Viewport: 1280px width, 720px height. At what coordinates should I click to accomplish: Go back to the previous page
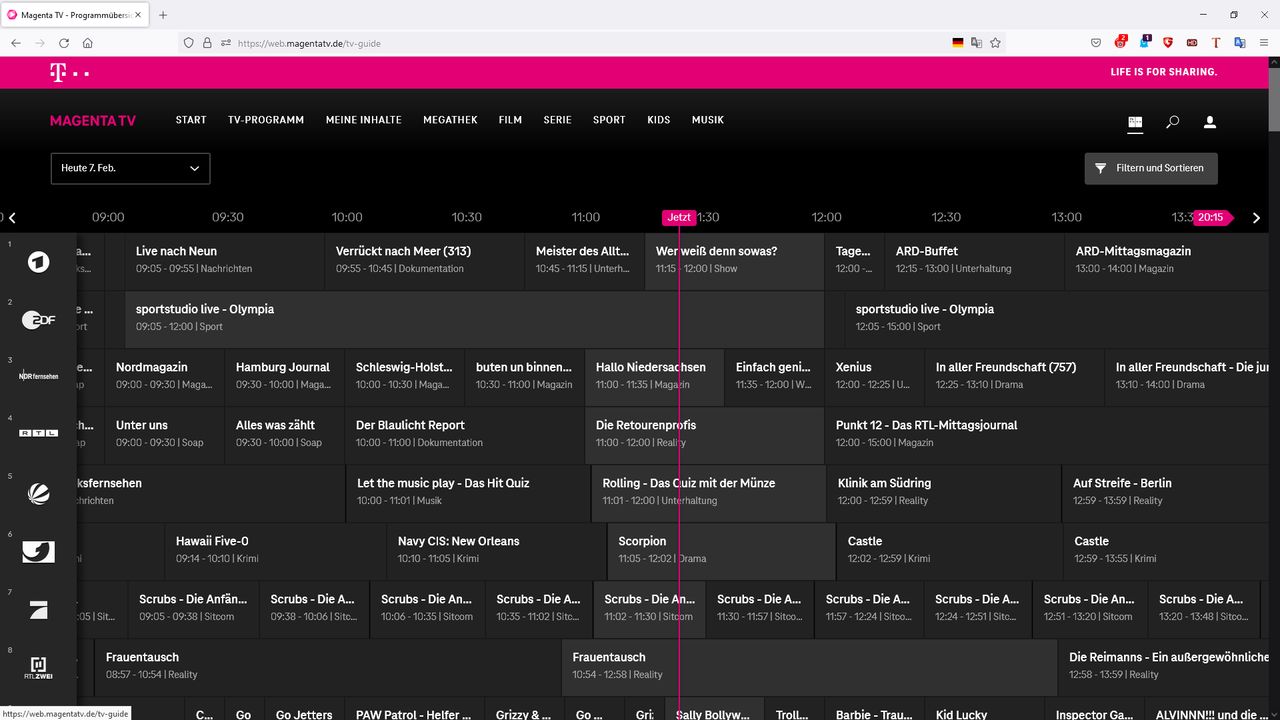15,43
